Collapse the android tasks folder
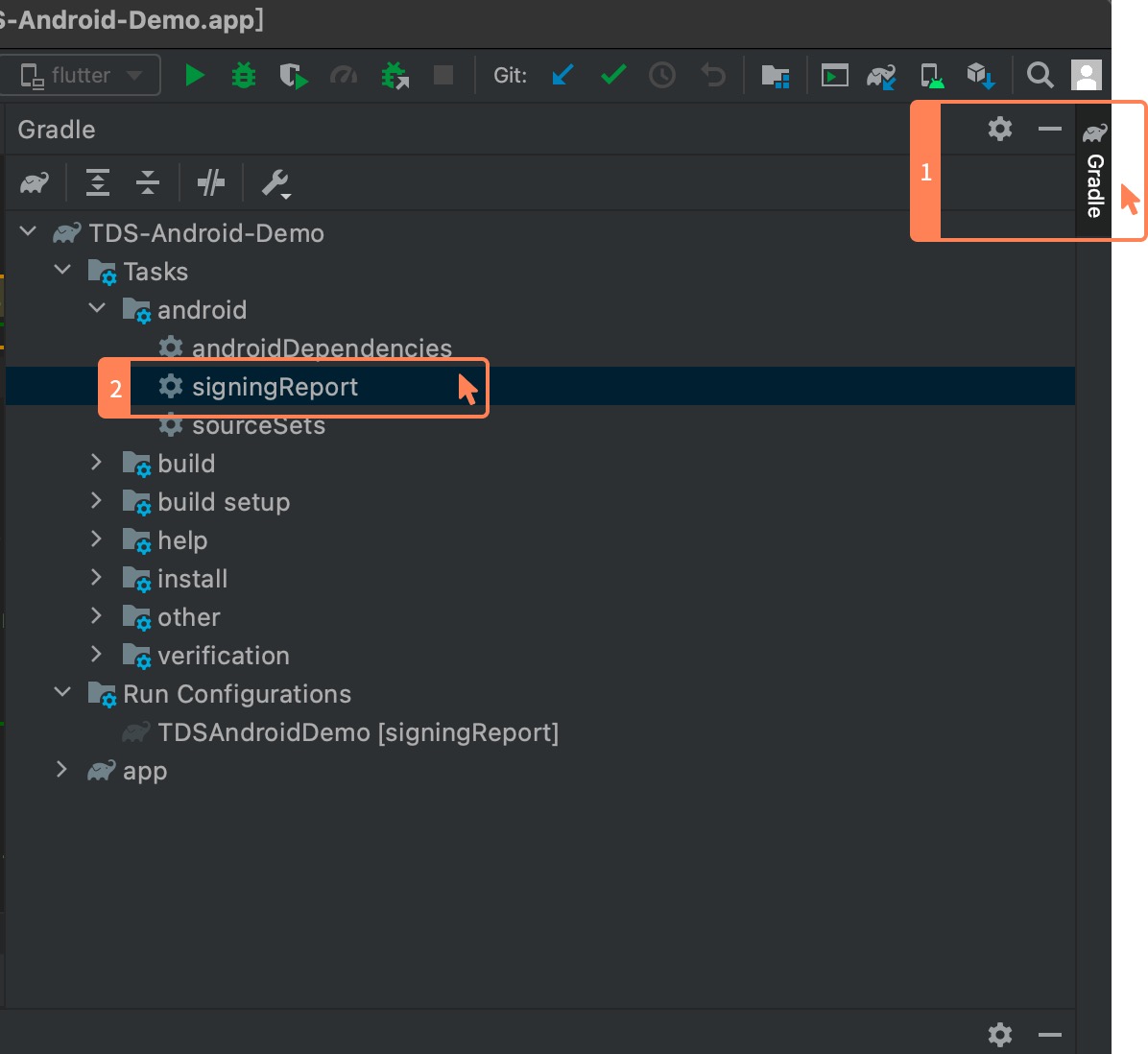1148x1054 pixels. pyautogui.click(x=96, y=308)
